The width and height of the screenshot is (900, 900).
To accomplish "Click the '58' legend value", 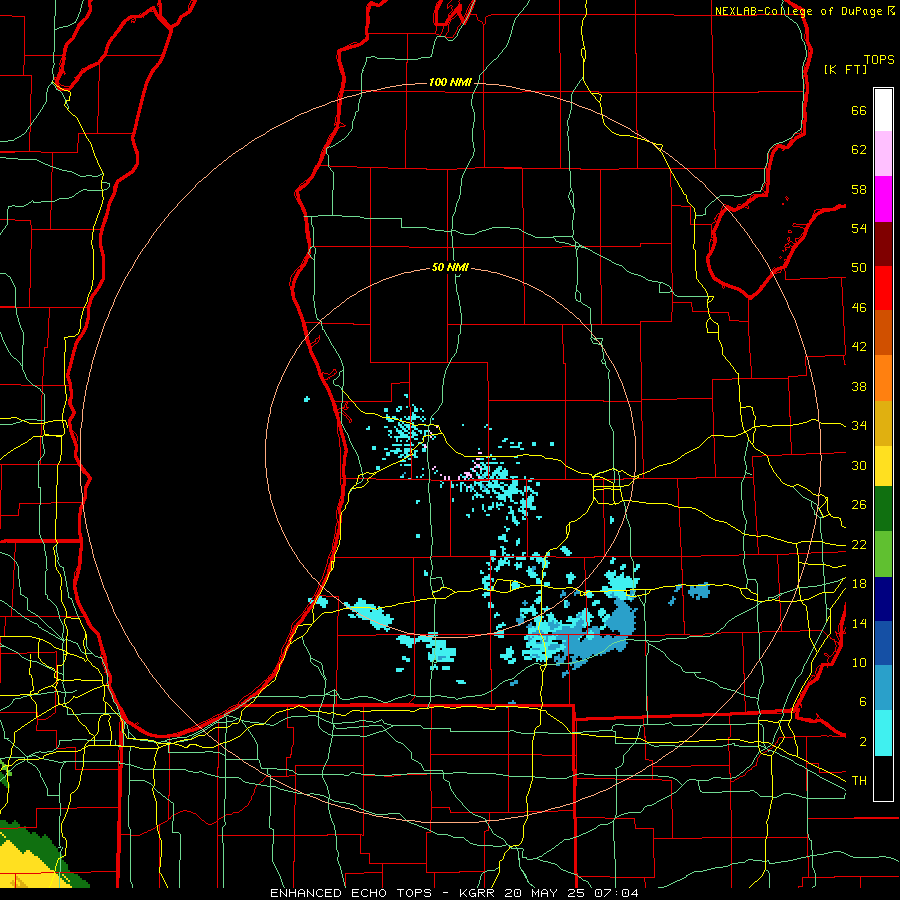I will pos(859,189).
